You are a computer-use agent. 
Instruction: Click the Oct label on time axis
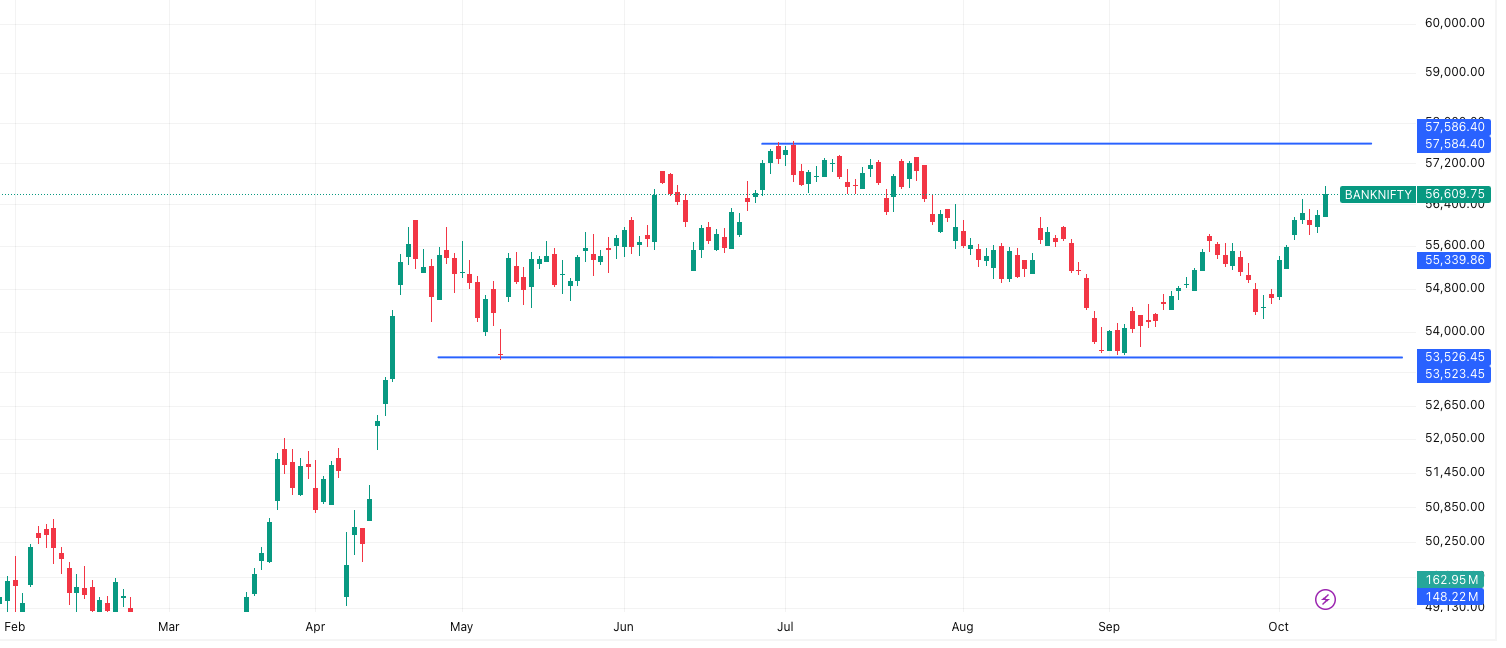pos(1278,627)
